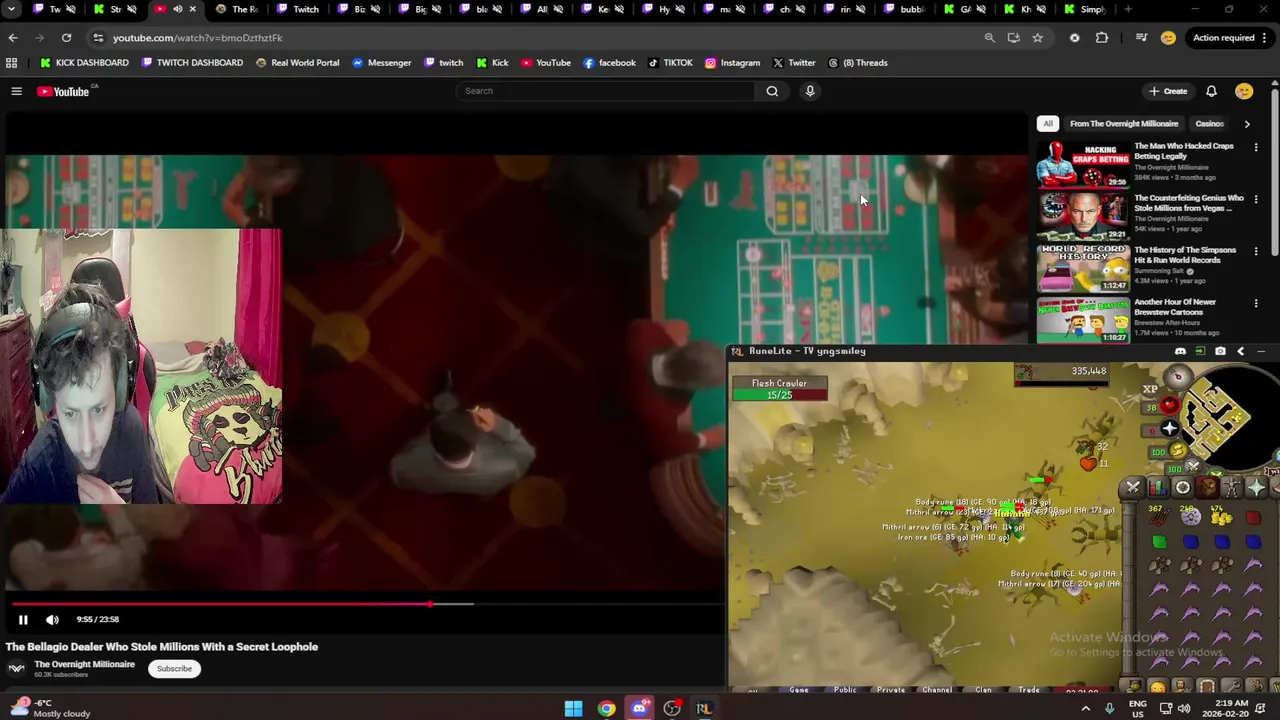Click RuneLite Discord icon in title bar
This screenshot has width=1280, height=720.
[1180, 351]
